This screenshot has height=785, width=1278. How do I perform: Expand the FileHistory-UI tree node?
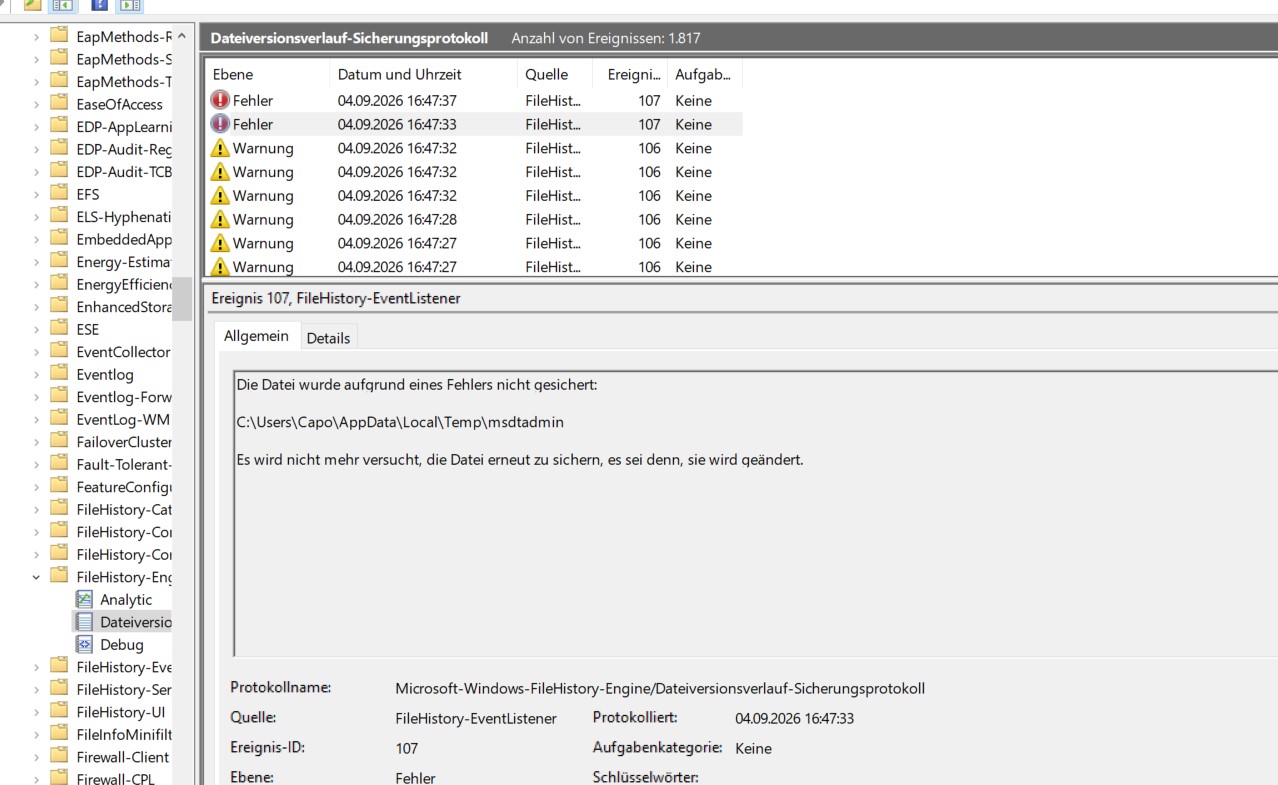[37, 712]
